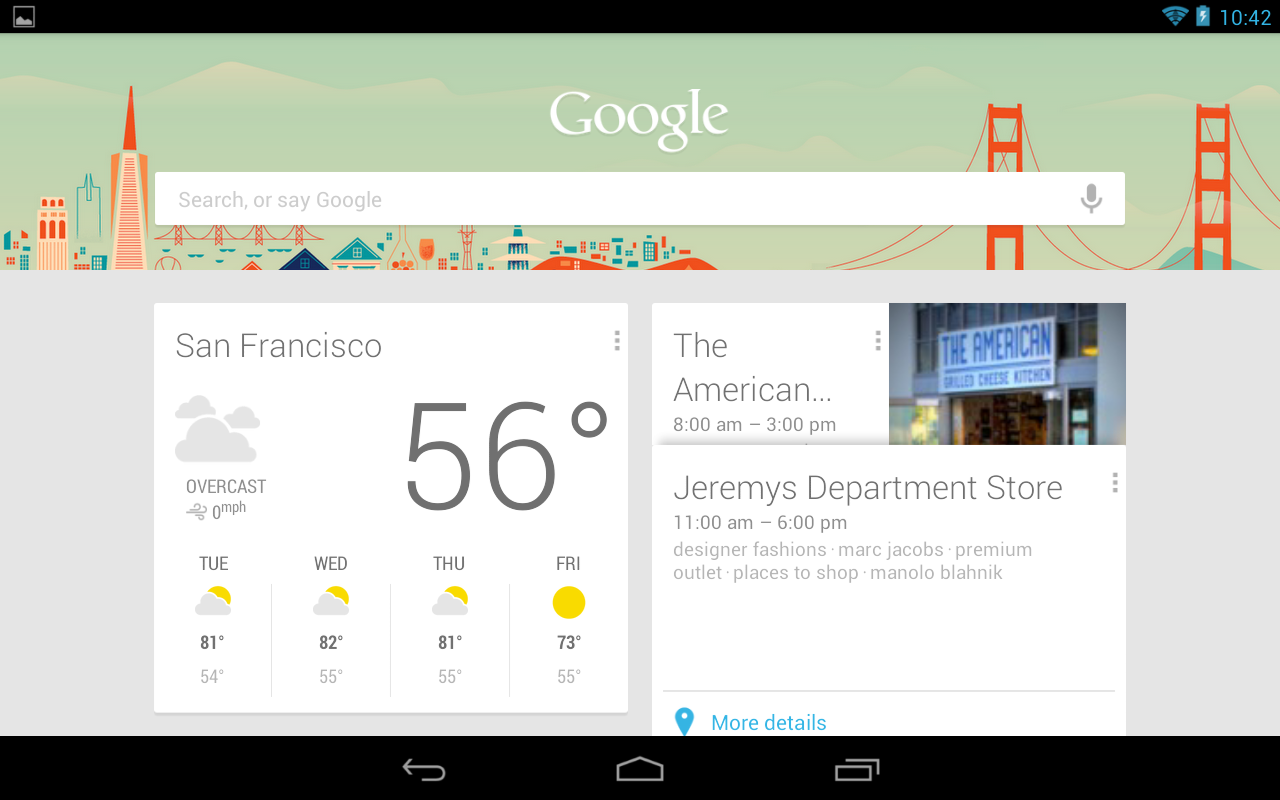Select the Friday sunny forecast icon

569,603
